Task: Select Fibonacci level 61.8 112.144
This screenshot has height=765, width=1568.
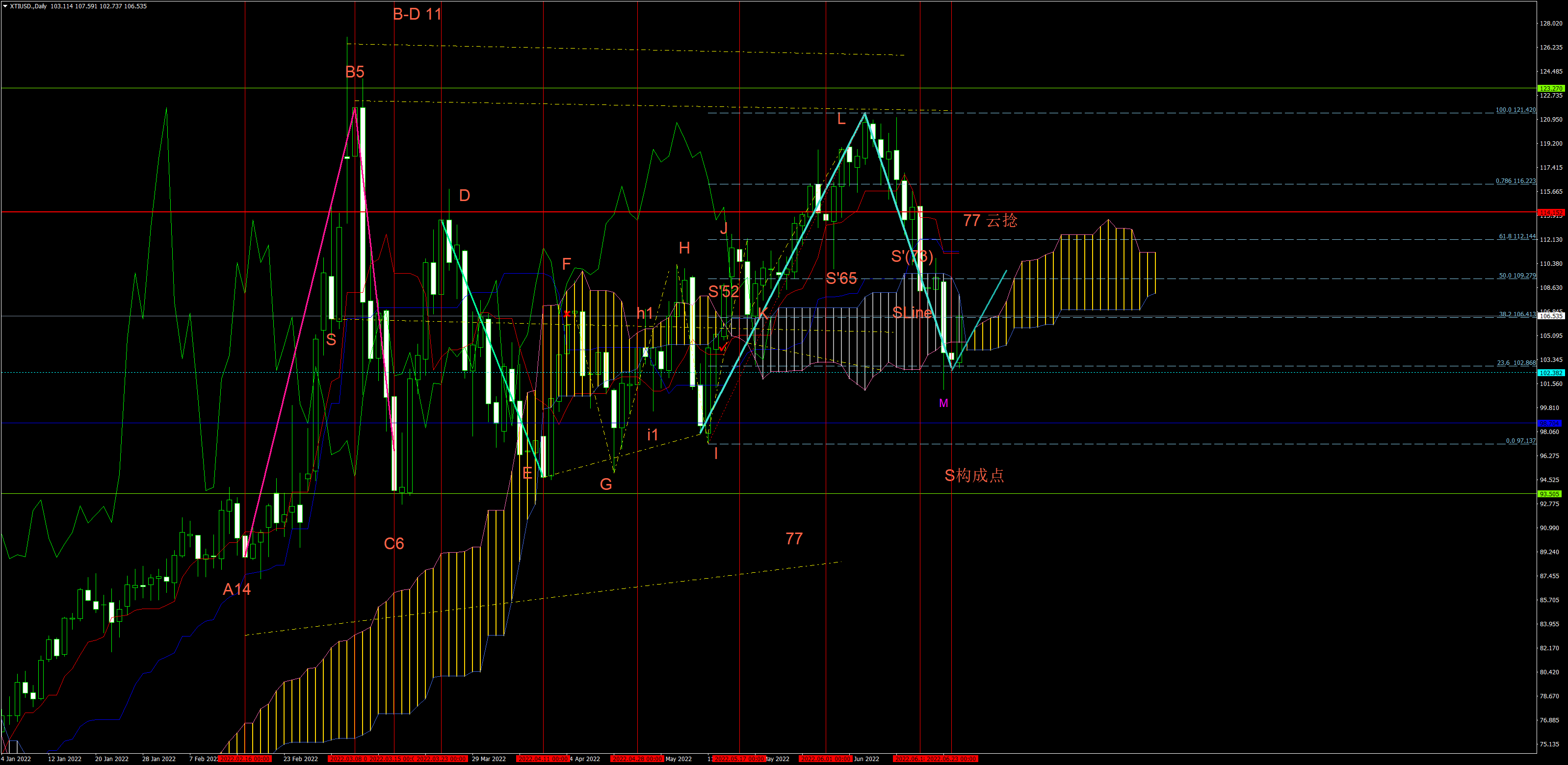Action: coord(1517,236)
